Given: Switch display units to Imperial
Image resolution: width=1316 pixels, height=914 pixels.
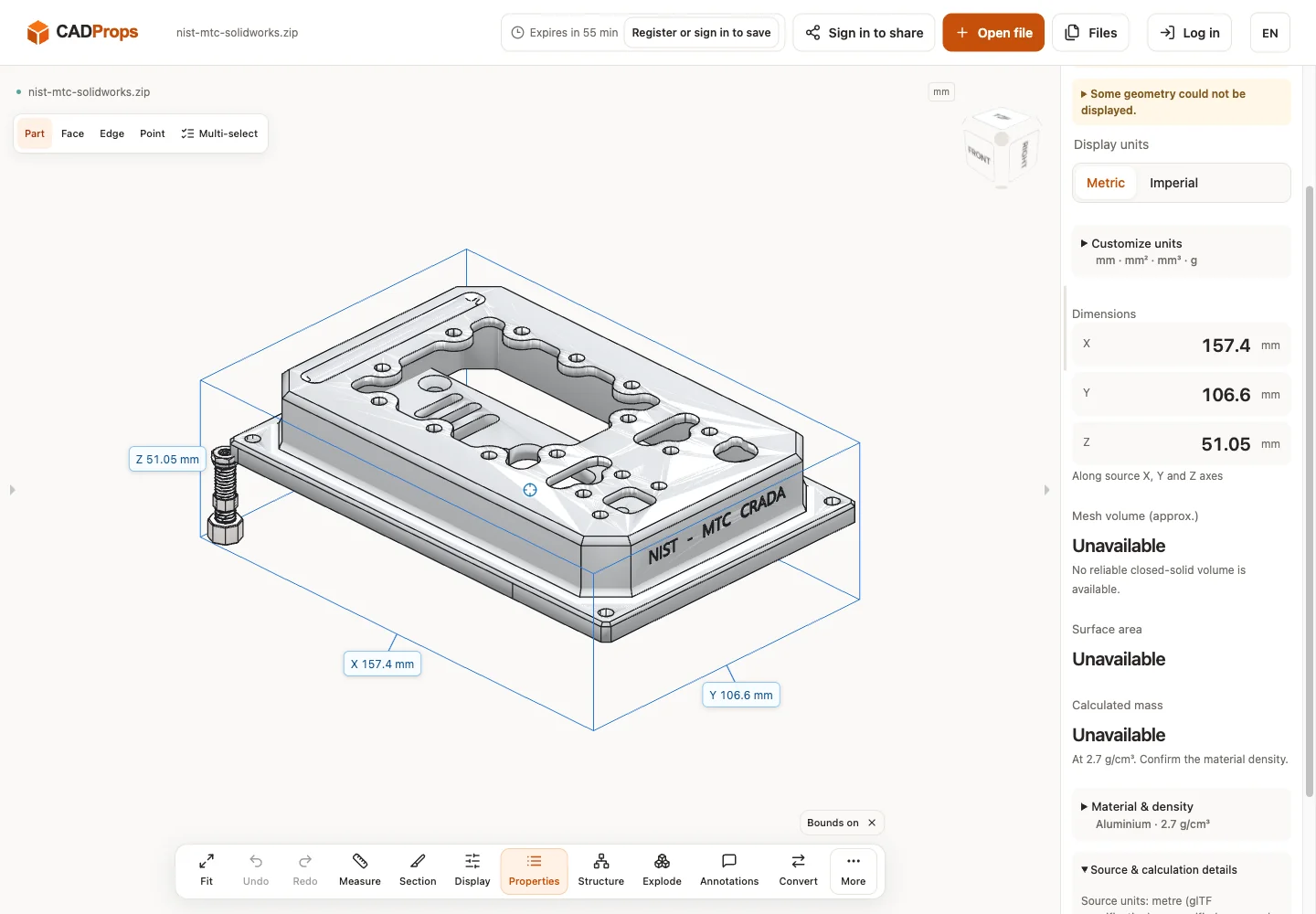Looking at the screenshot, I should (x=1173, y=183).
